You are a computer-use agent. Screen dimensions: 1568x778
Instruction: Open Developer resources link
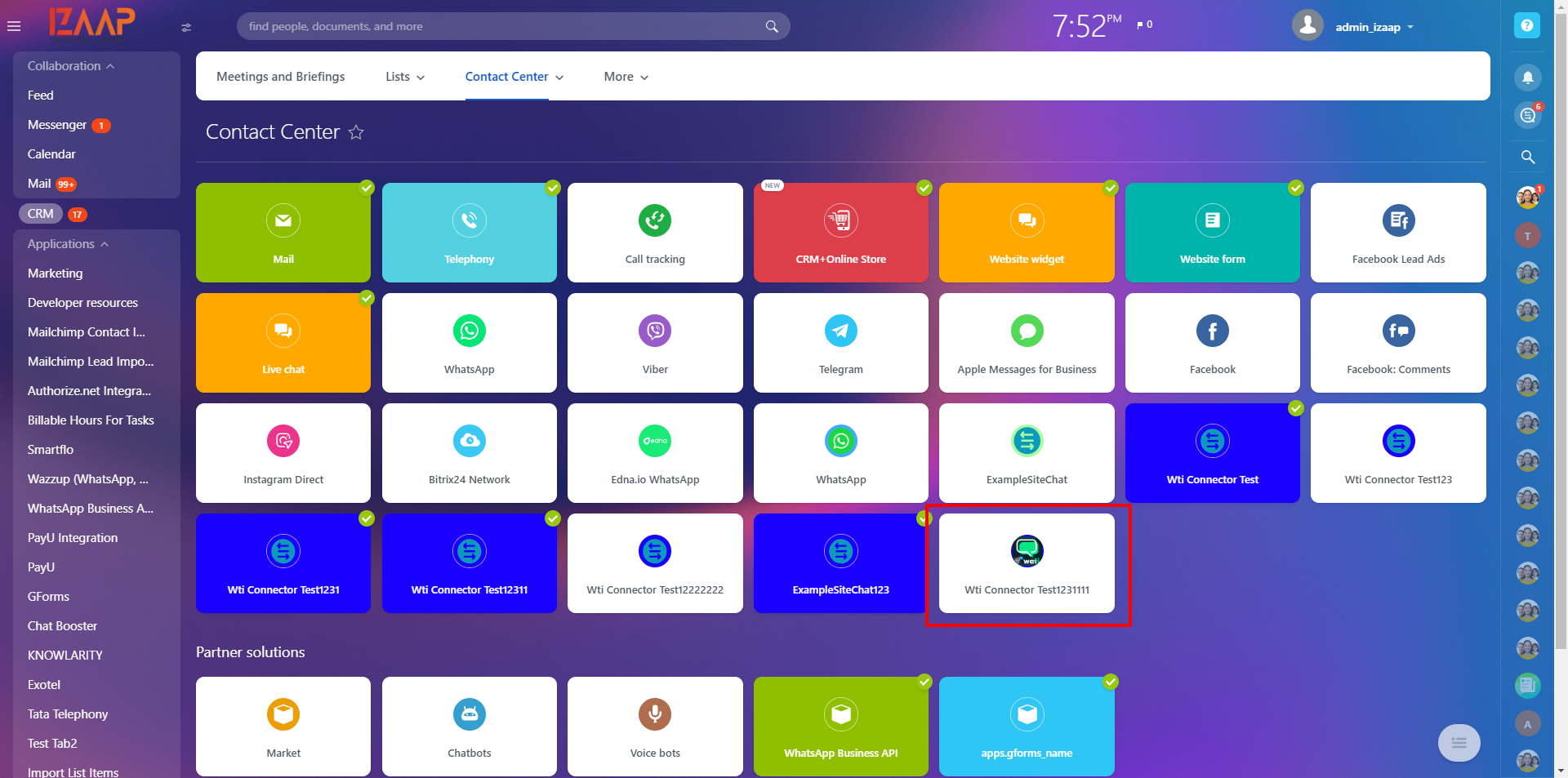[82, 303]
